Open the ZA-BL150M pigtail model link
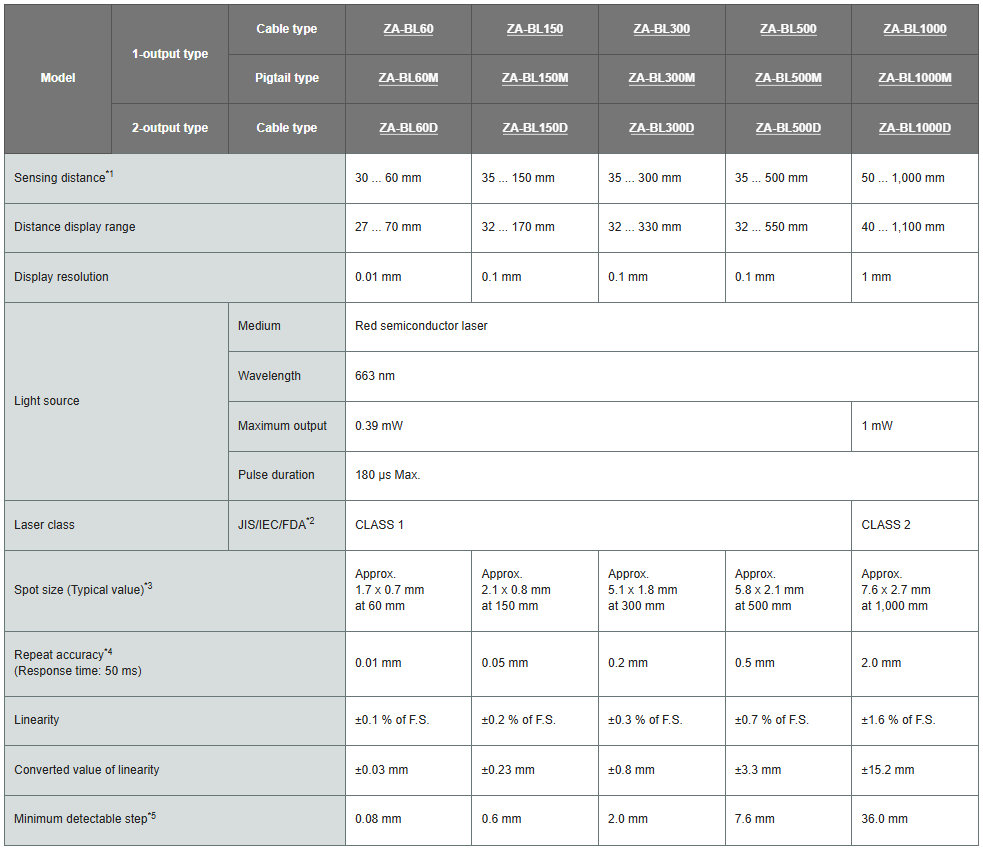Screen dimensions: 983x852 (x=535, y=78)
